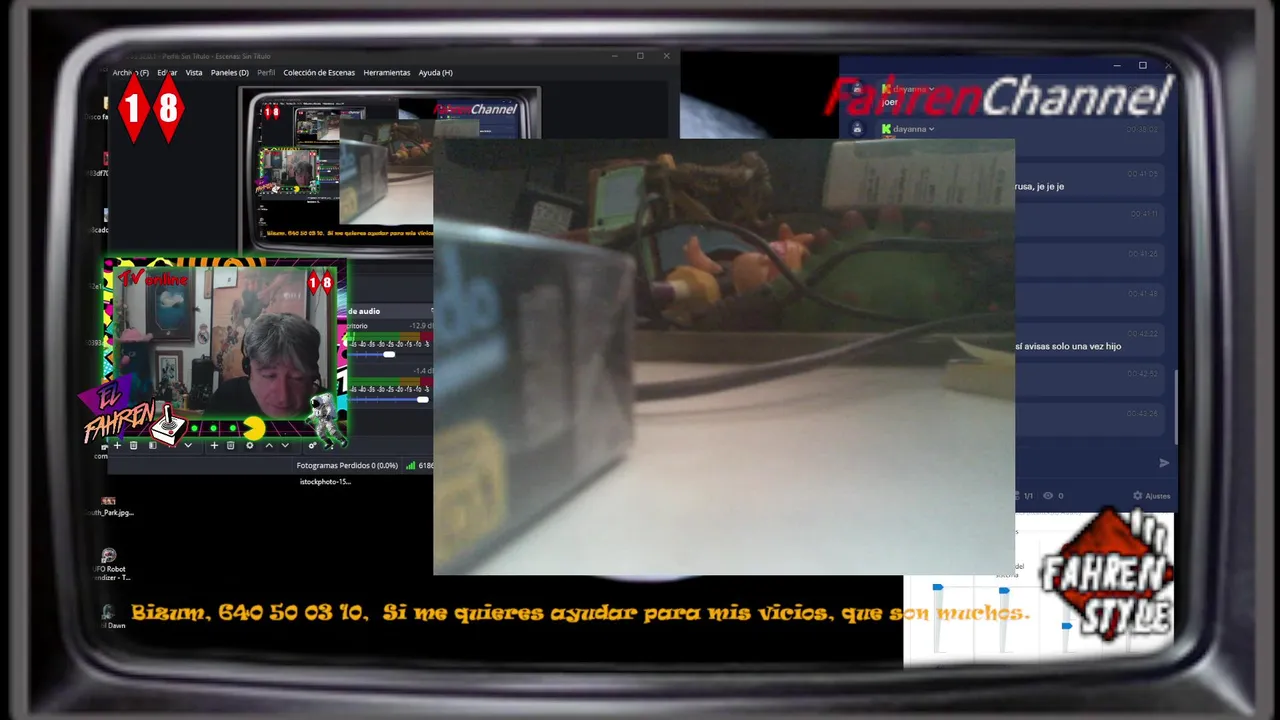Screen dimensions: 1280x720
Task: Open the Archivo (F) menu in OBS
Action: 130,73
